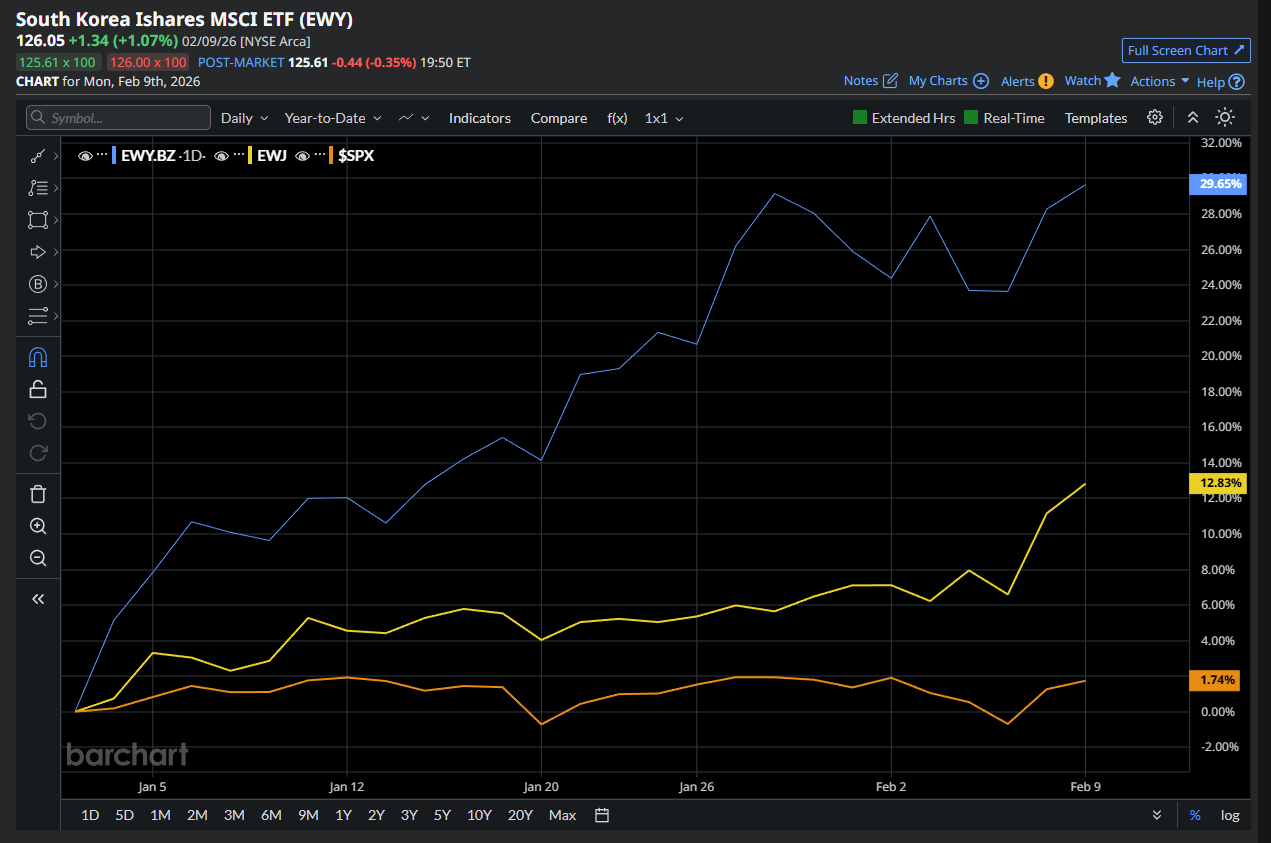Click the zoom in magnifier icon
The image size is (1271, 843).
coord(38,526)
